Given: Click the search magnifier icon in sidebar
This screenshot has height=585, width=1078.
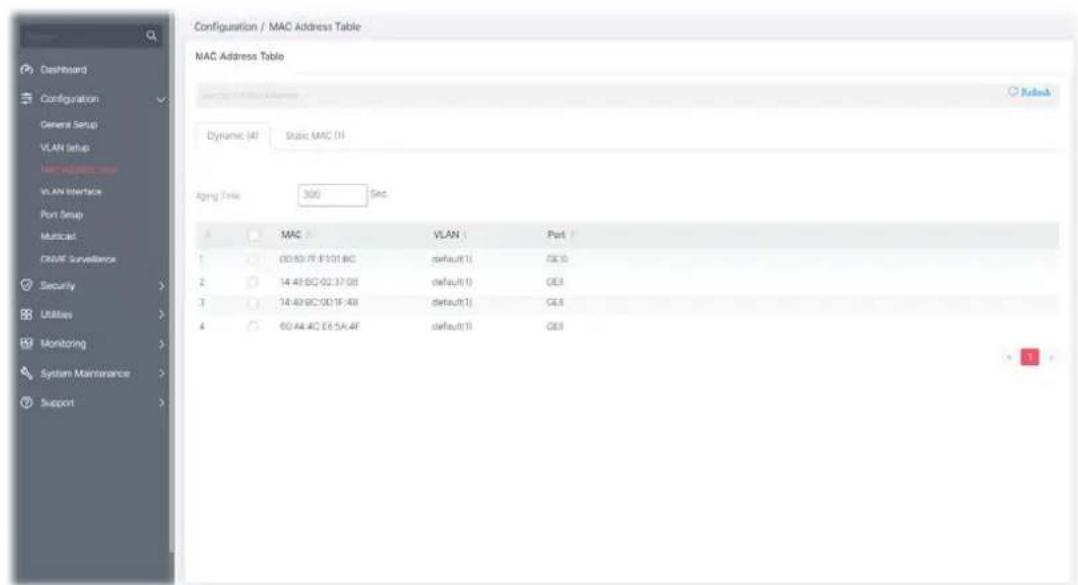Looking at the screenshot, I should click(x=151, y=36).
